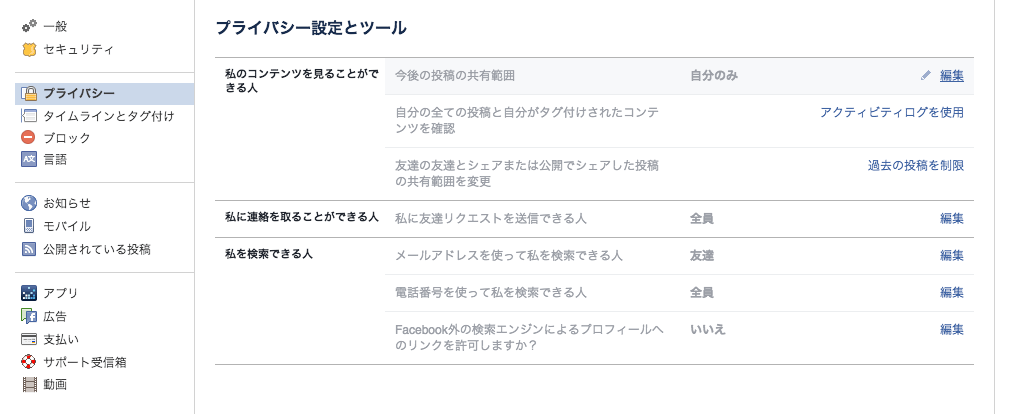The height and width of the screenshot is (414, 1012).
Task: Click the security badge icon
Action: (29, 48)
